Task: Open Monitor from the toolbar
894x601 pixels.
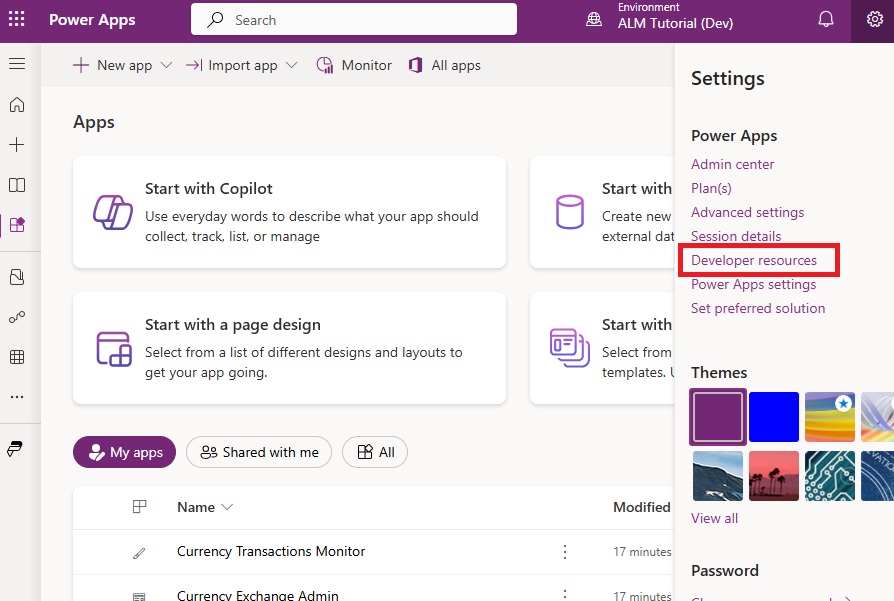Action: [x=354, y=66]
